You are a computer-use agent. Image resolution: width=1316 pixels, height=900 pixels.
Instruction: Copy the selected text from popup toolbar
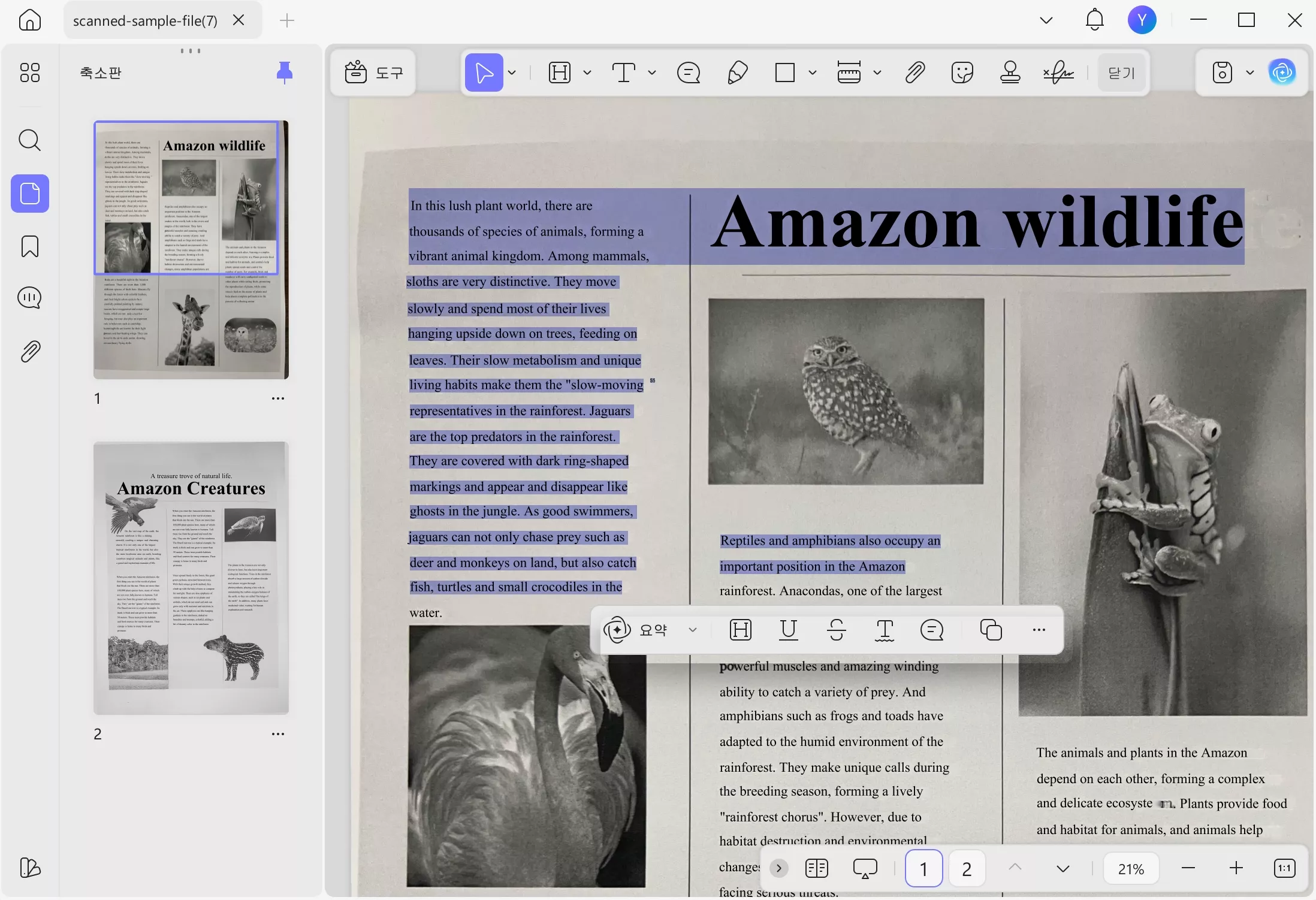tap(991, 630)
